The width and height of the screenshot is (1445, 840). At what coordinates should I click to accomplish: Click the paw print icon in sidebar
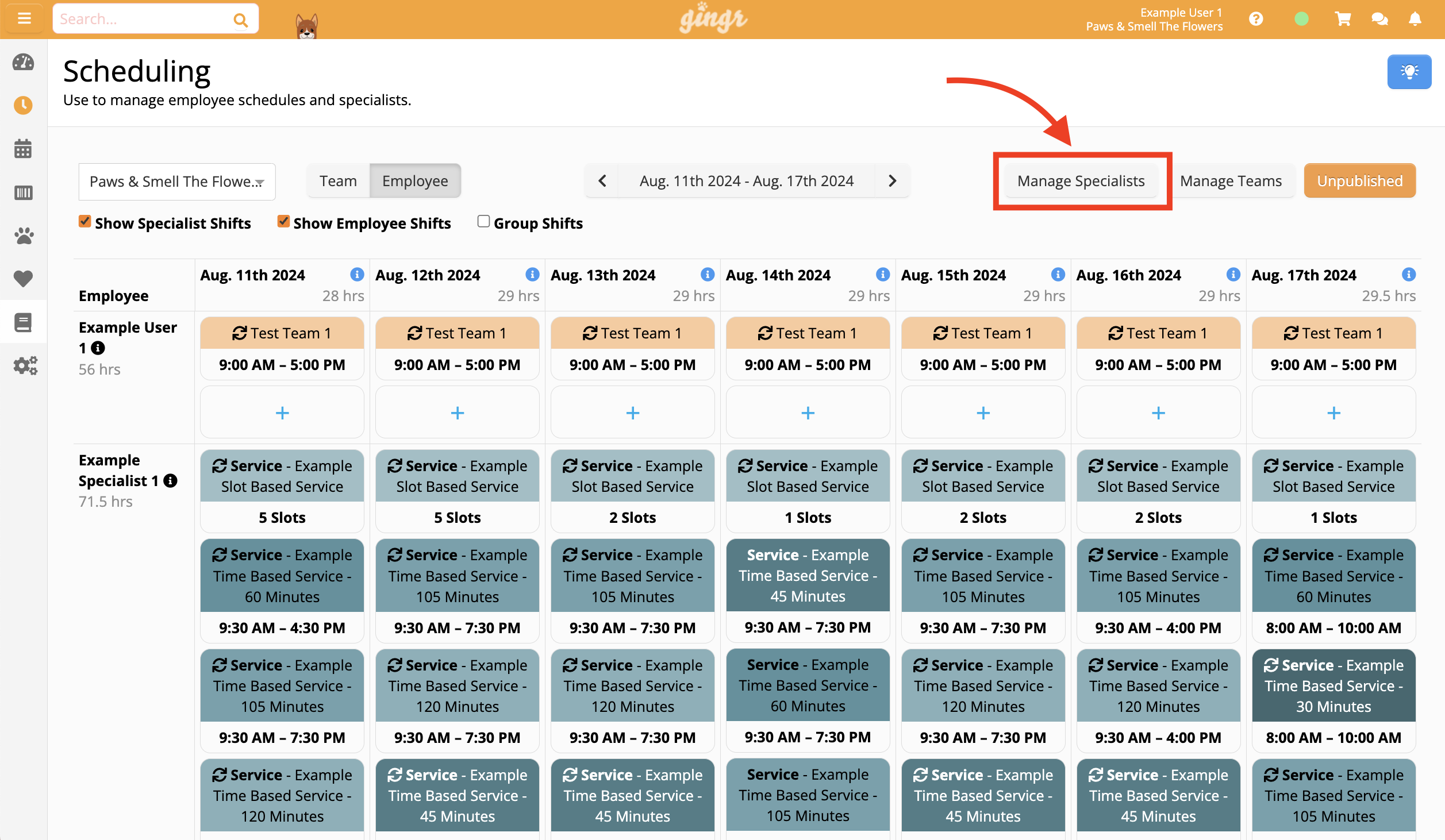(x=23, y=236)
